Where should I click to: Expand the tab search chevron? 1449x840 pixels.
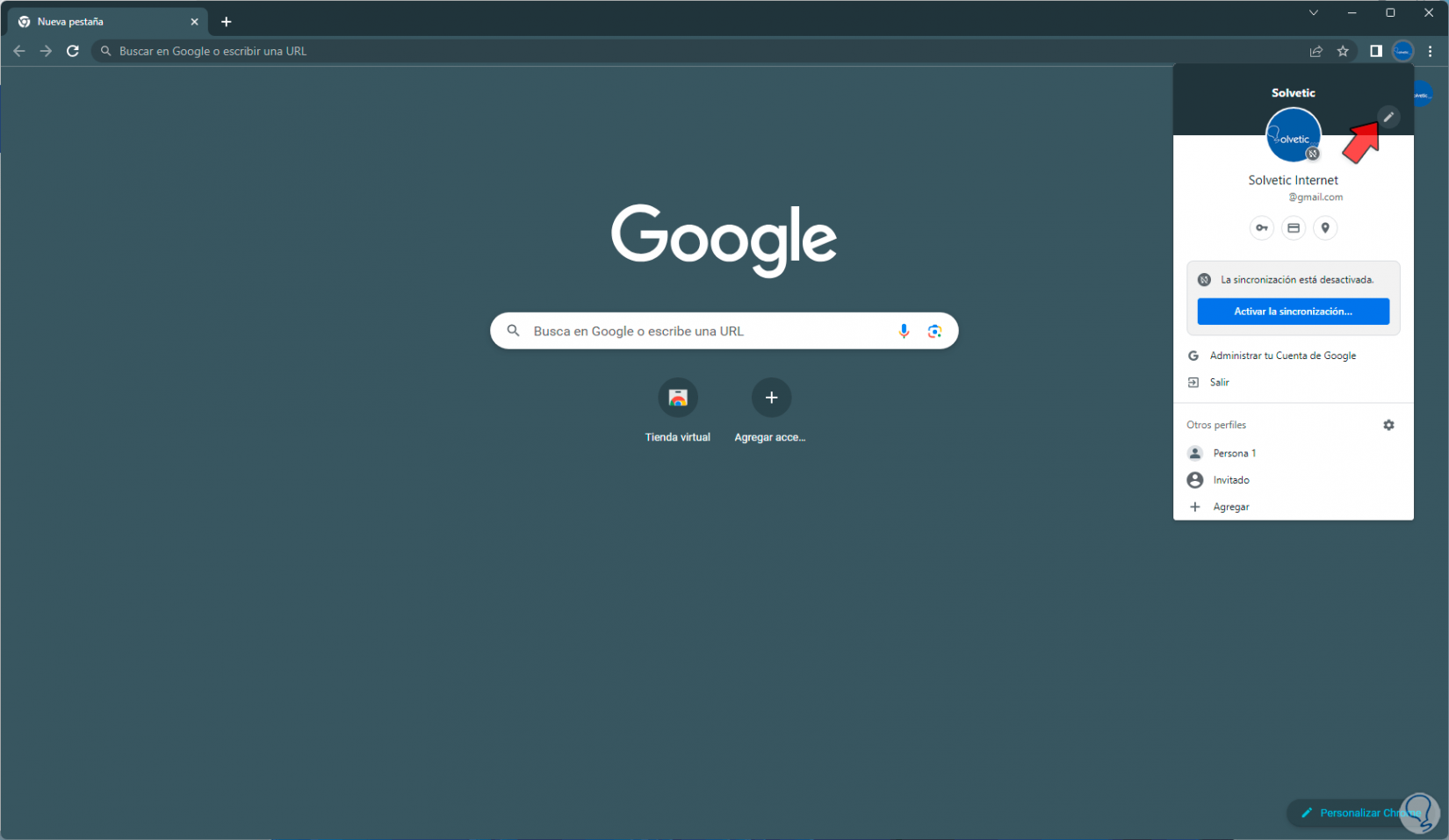1314,12
